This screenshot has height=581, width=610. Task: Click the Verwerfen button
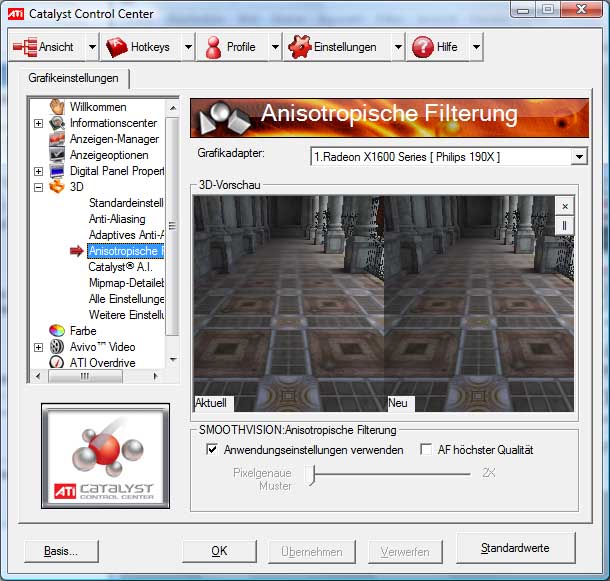[x=405, y=551]
